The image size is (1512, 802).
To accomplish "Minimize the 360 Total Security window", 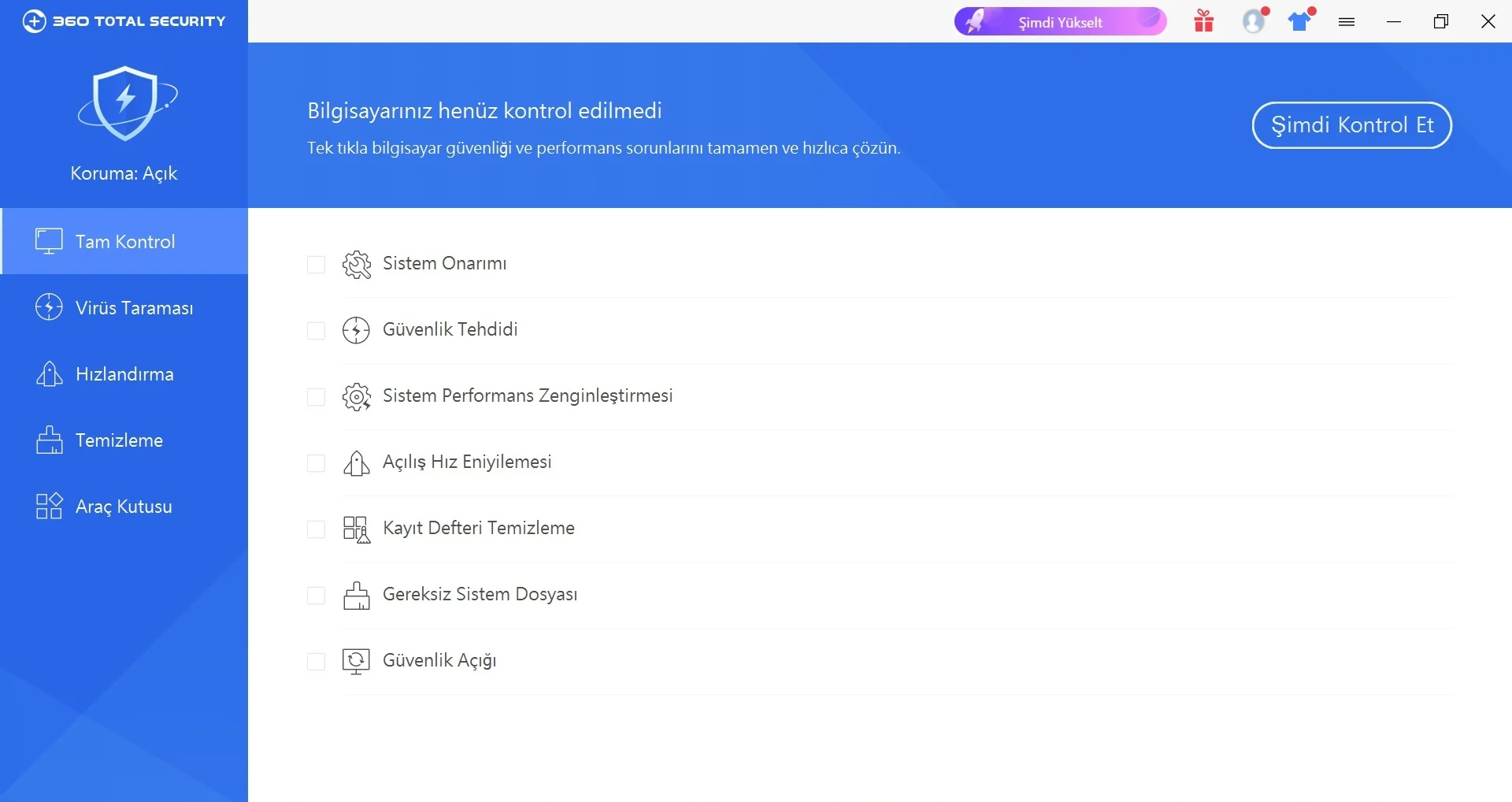I will 1394,22.
